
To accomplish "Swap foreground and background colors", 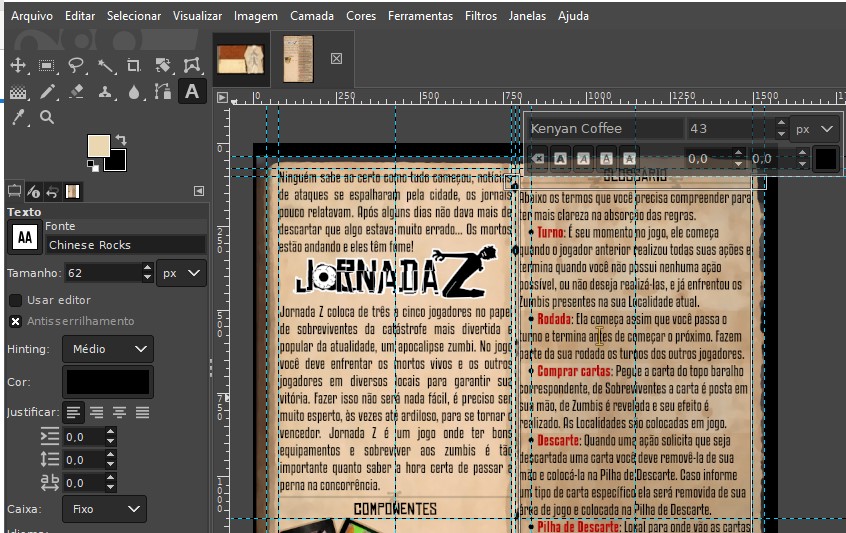I will [121, 140].
